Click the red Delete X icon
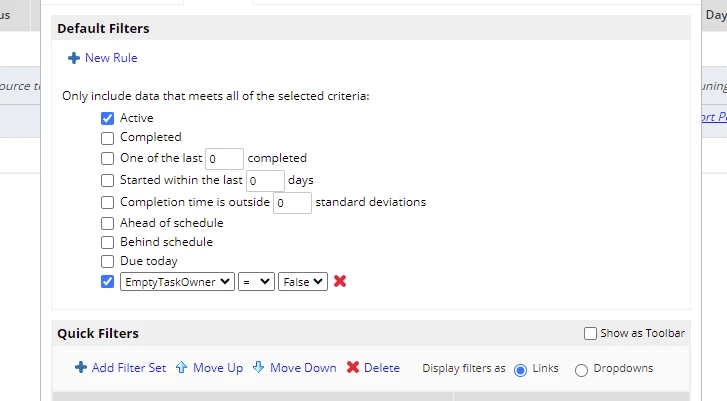This screenshot has width=727, height=401. pyautogui.click(x=353, y=367)
